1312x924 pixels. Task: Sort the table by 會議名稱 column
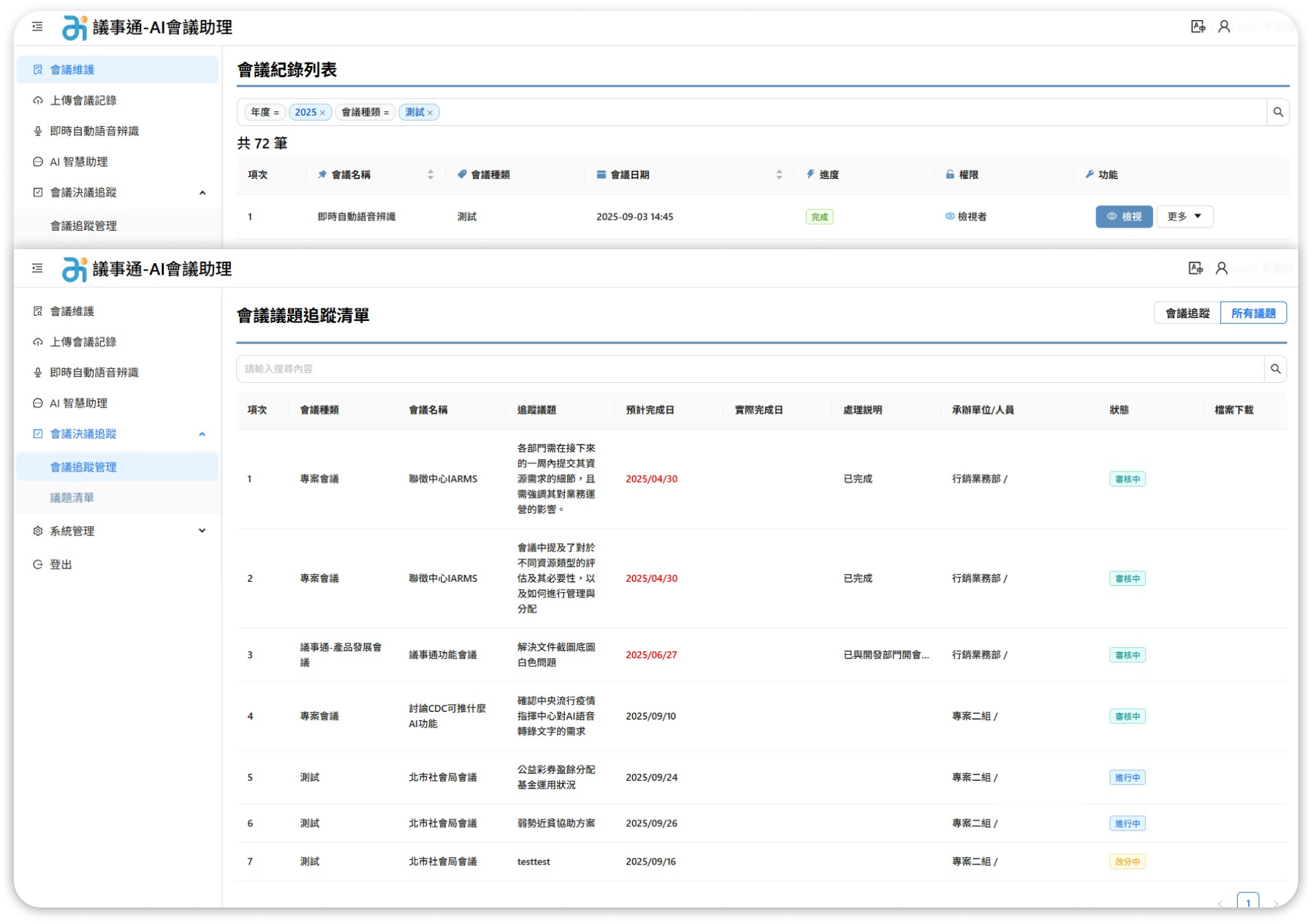click(430, 175)
